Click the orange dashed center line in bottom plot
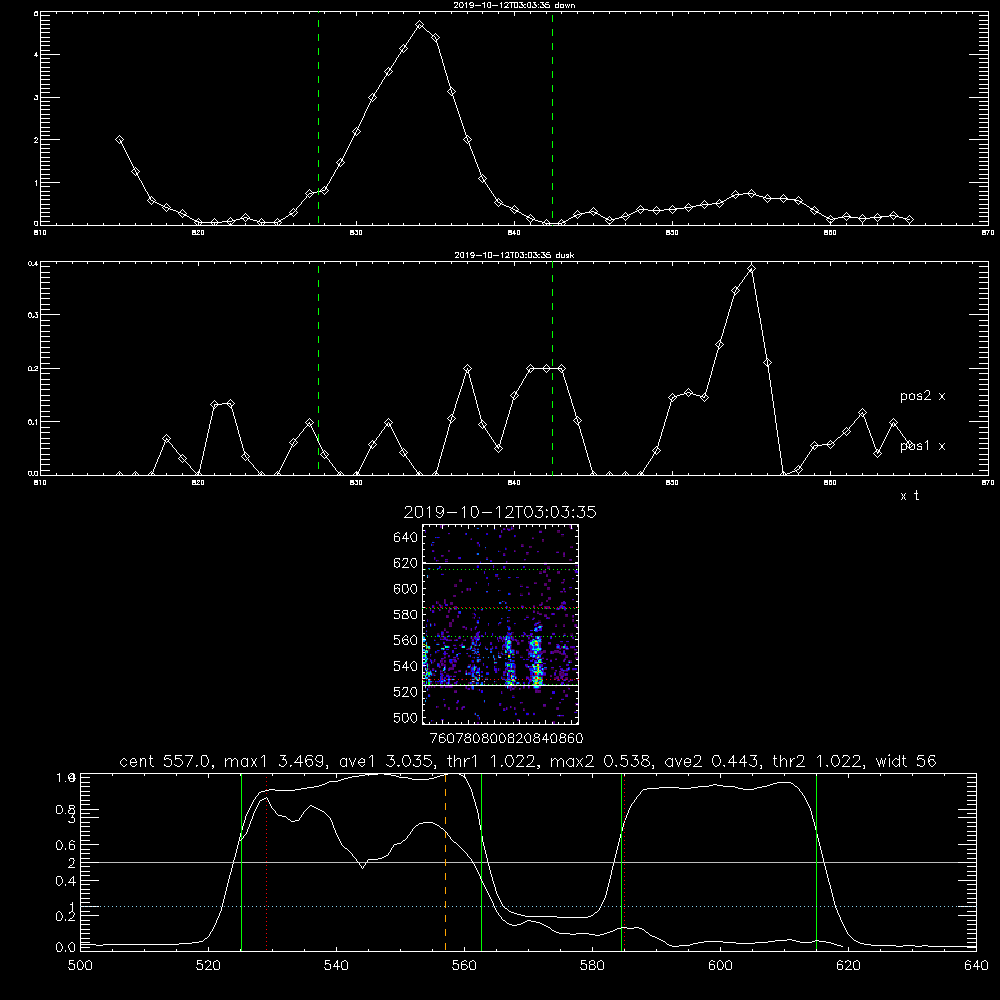 (445, 862)
